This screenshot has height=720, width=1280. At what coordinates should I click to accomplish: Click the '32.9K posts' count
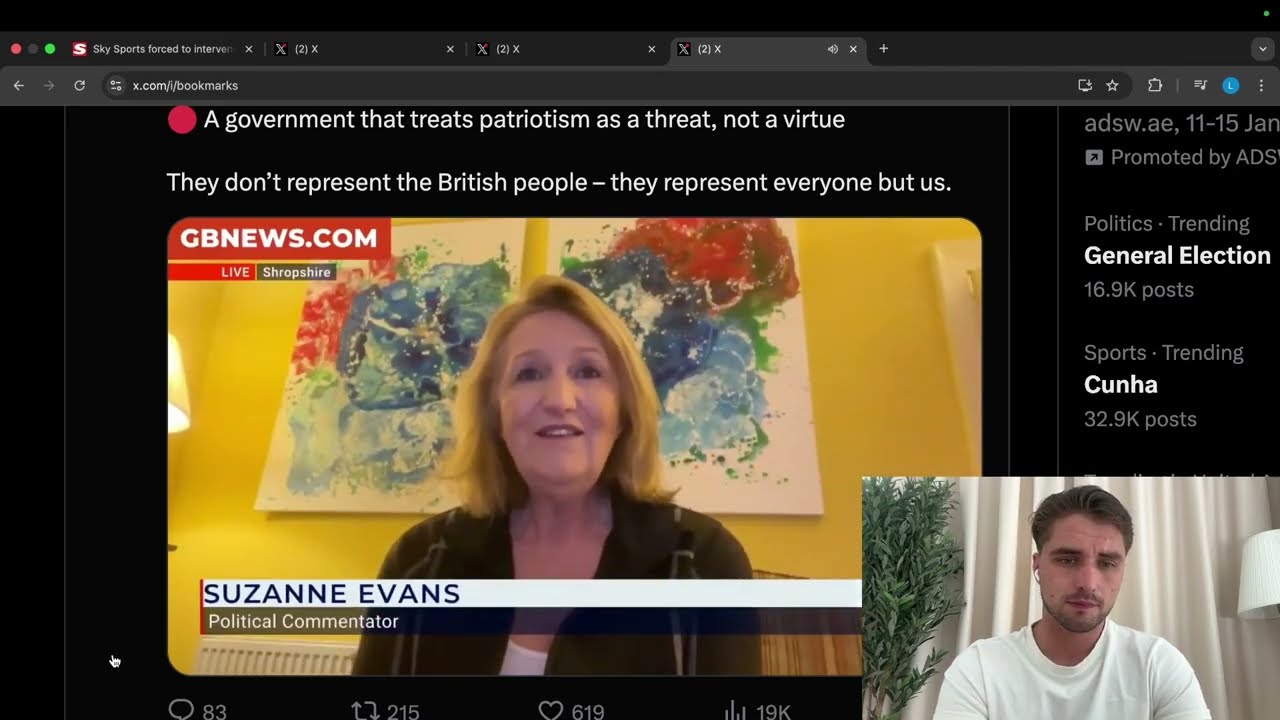1140,419
